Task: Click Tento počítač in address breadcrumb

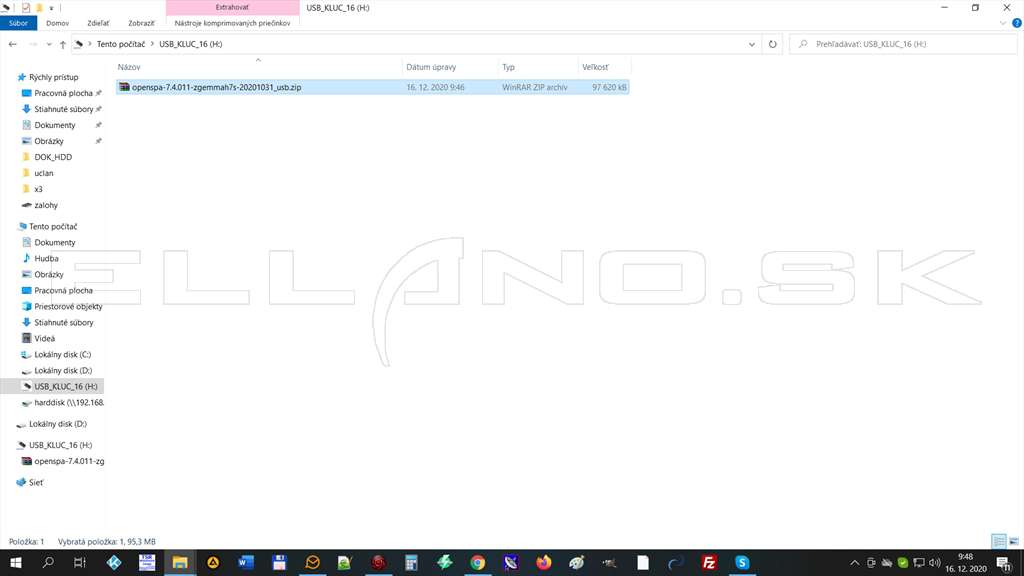Action: pyautogui.click(x=121, y=44)
